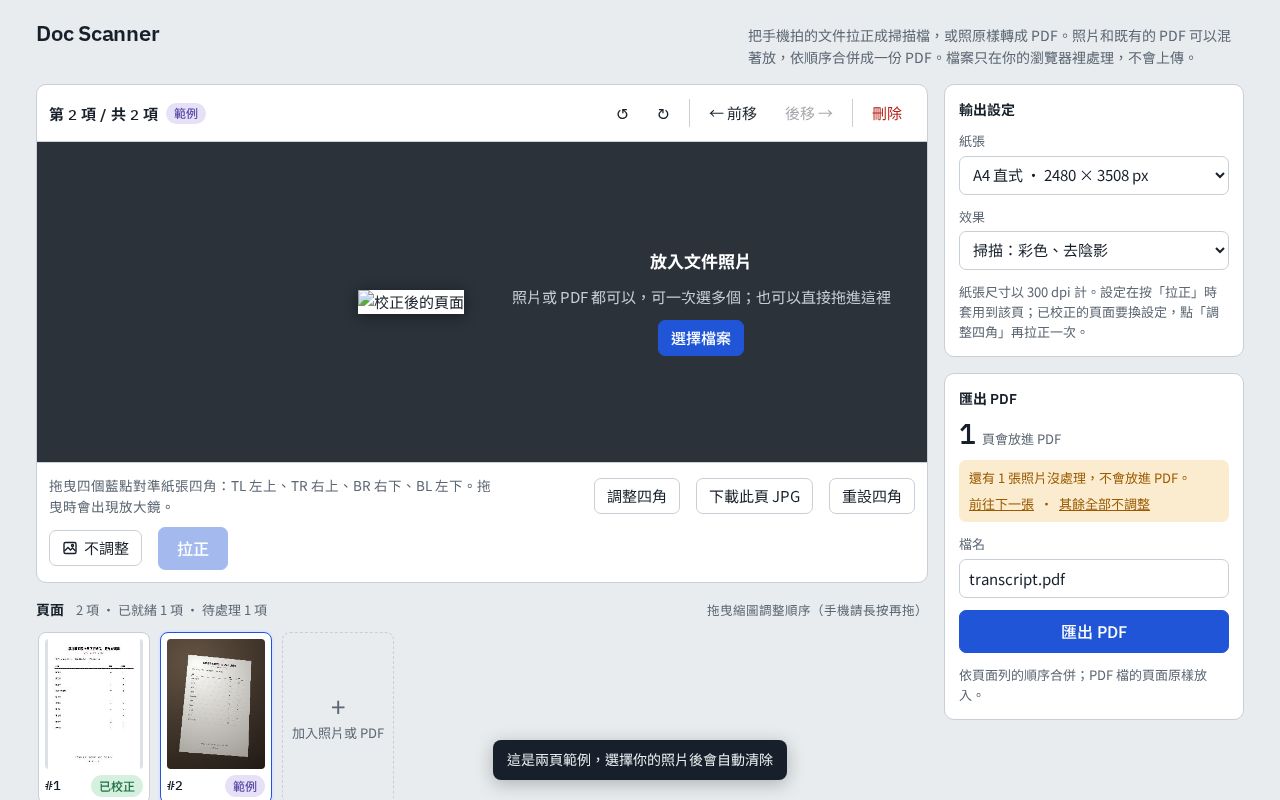Rotate page clockwise icon
The image size is (1280, 800).
point(663,113)
